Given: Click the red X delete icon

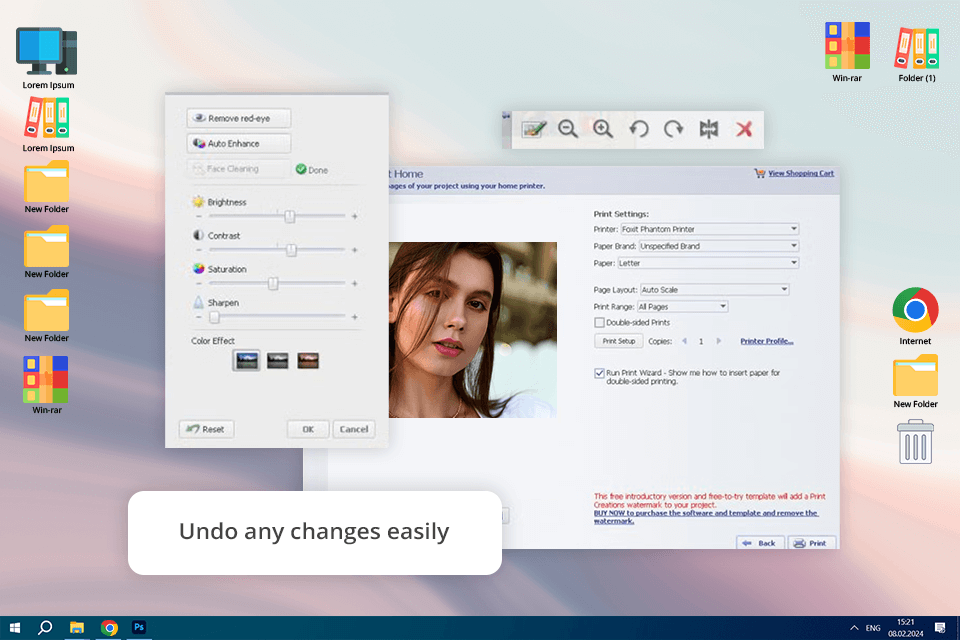Looking at the screenshot, I should pos(744,129).
